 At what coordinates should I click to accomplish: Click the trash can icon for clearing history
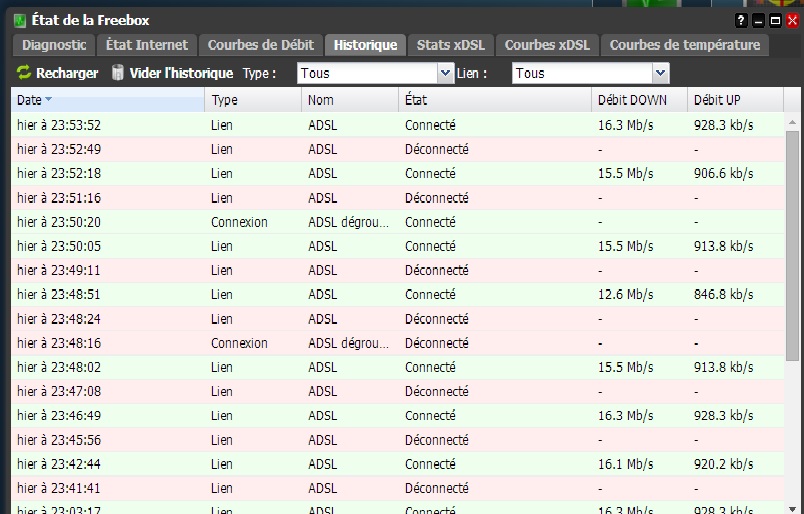pos(118,73)
